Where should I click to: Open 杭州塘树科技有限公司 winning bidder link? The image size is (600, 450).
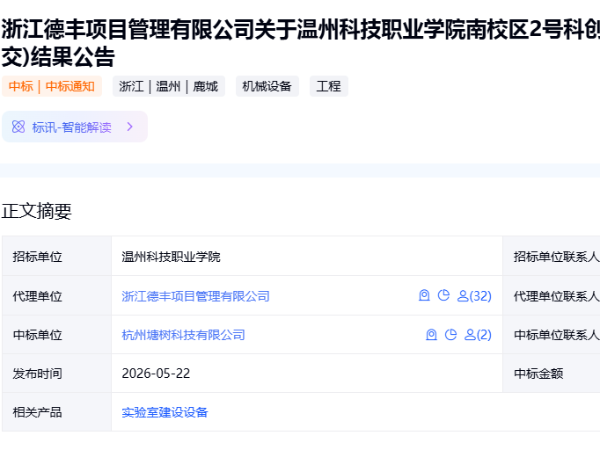tap(183, 335)
